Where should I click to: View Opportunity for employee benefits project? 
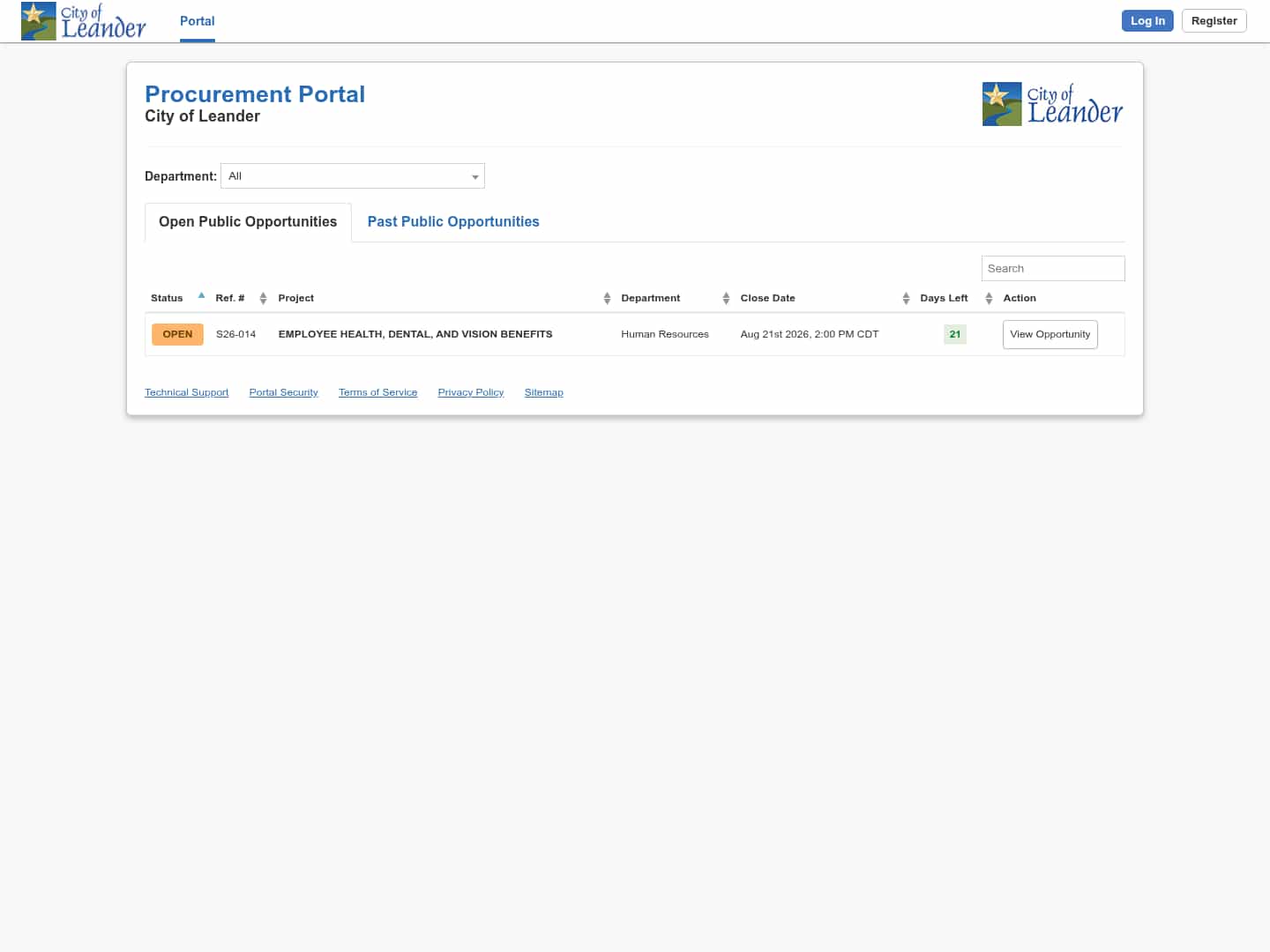point(1050,334)
